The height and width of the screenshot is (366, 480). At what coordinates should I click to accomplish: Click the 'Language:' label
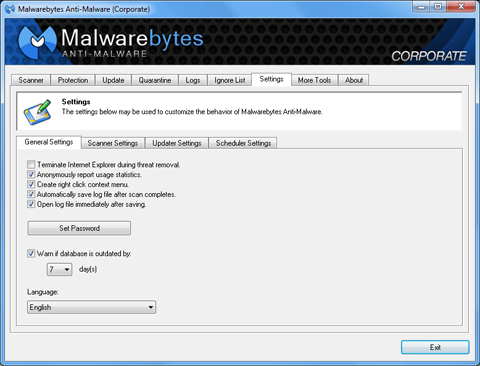pyautogui.click(x=42, y=292)
